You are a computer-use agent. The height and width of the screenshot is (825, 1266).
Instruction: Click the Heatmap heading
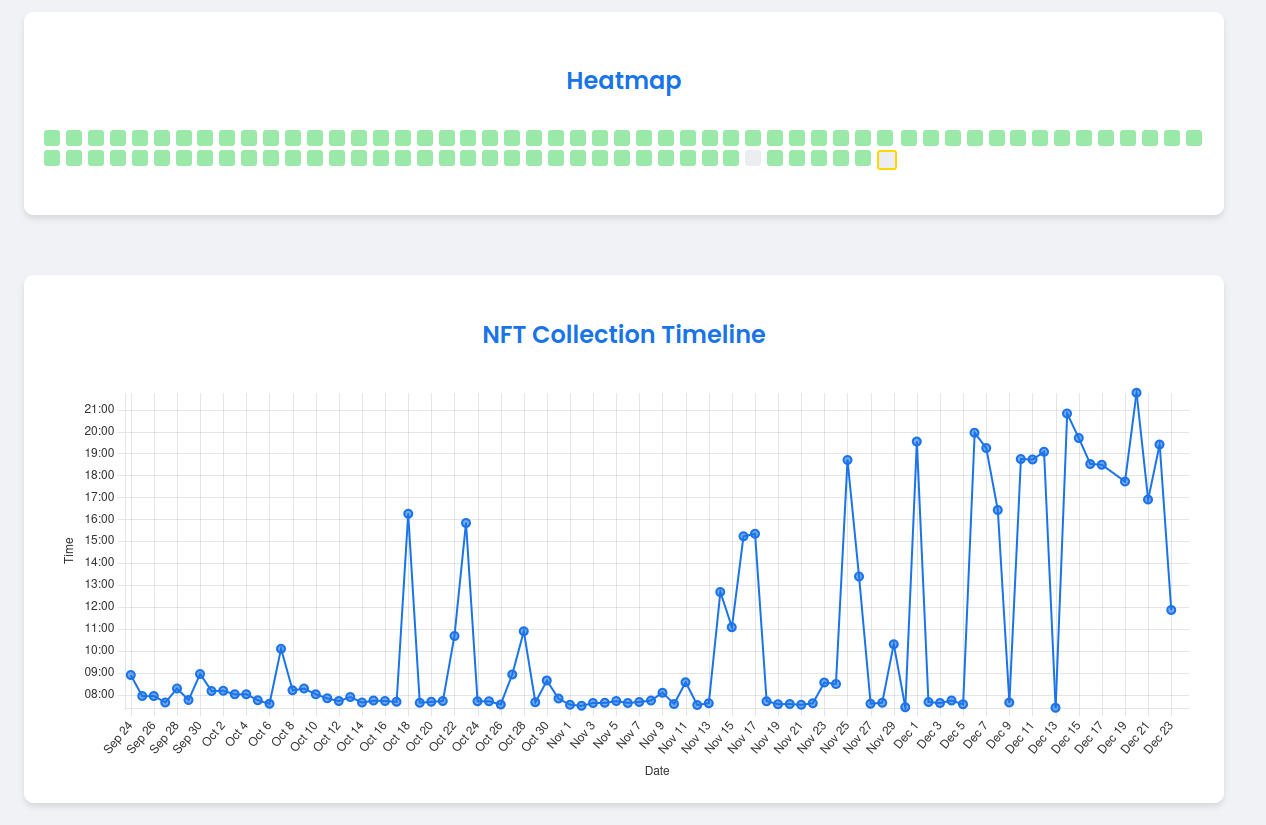point(624,81)
